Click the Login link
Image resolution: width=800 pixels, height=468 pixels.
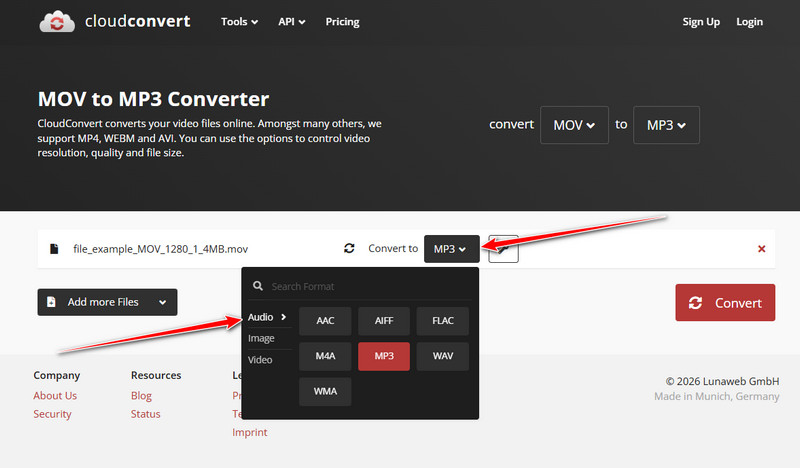tap(749, 22)
